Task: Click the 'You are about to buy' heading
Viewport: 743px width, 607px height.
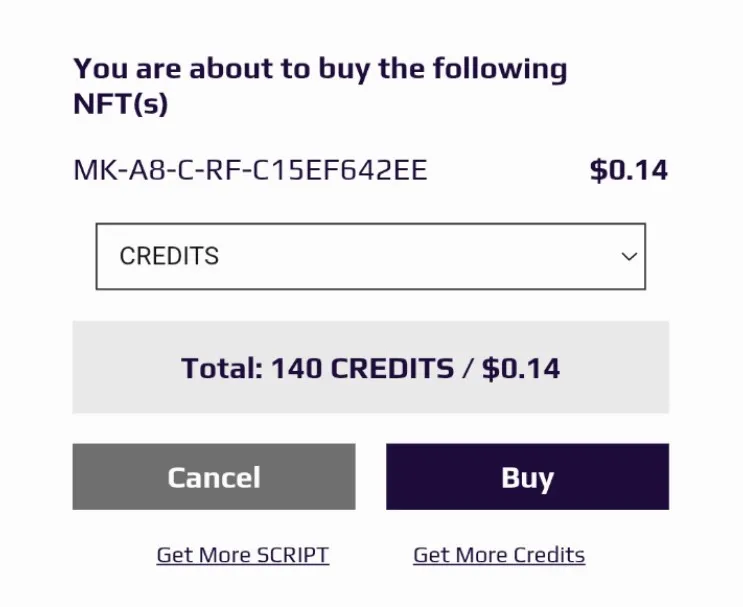Action: point(320,85)
